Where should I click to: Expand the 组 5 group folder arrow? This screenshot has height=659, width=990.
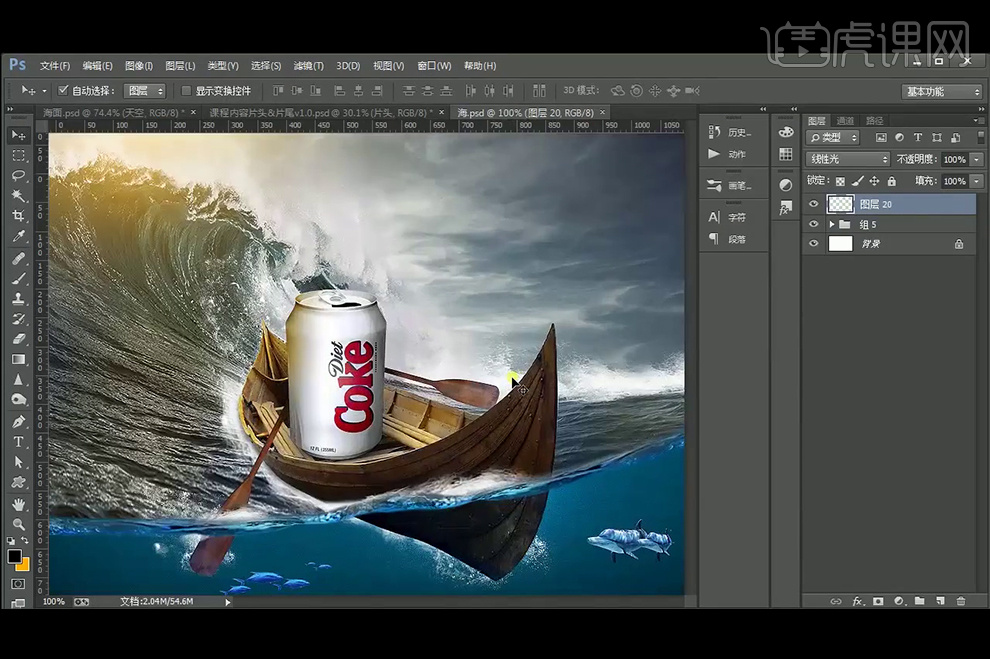tap(832, 225)
